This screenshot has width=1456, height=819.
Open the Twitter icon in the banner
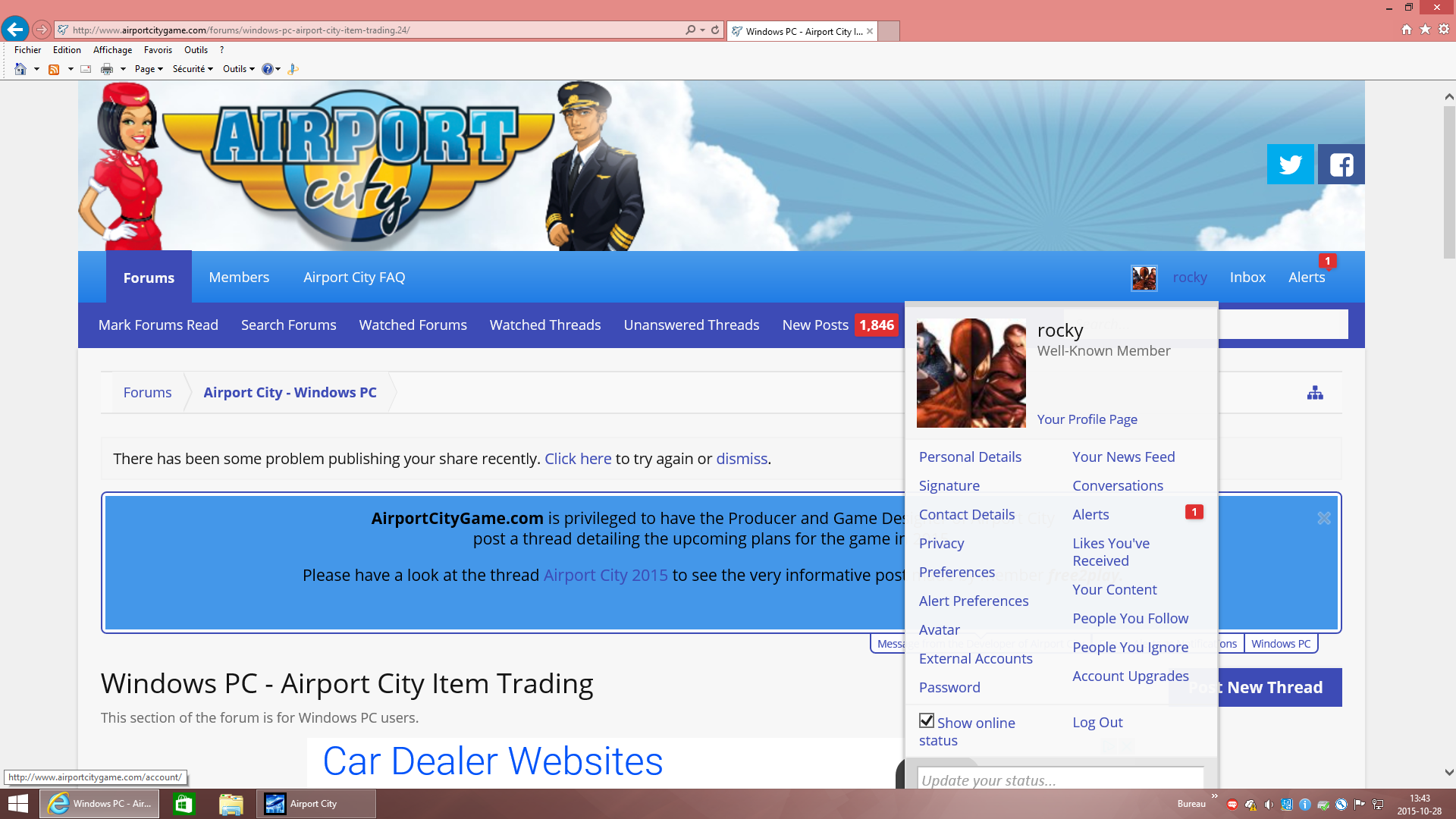point(1290,164)
